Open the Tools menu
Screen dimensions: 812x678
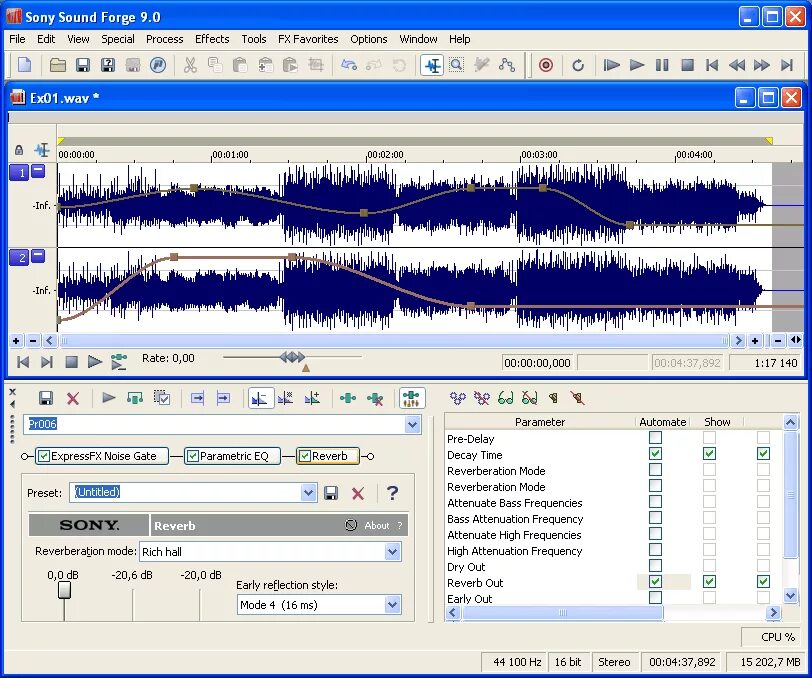[x=254, y=39]
